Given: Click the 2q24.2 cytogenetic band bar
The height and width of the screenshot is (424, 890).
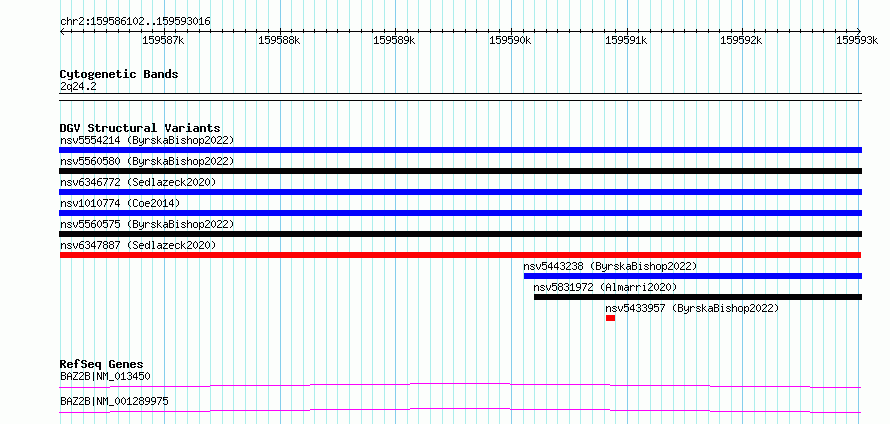Looking at the screenshot, I should [x=460, y=97].
